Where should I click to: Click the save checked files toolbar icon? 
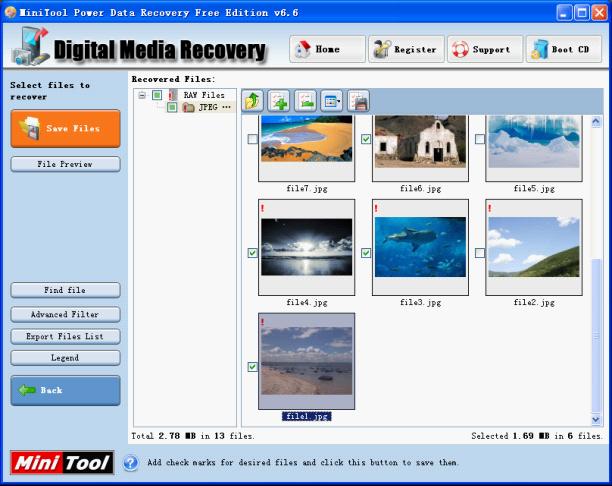click(x=358, y=101)
